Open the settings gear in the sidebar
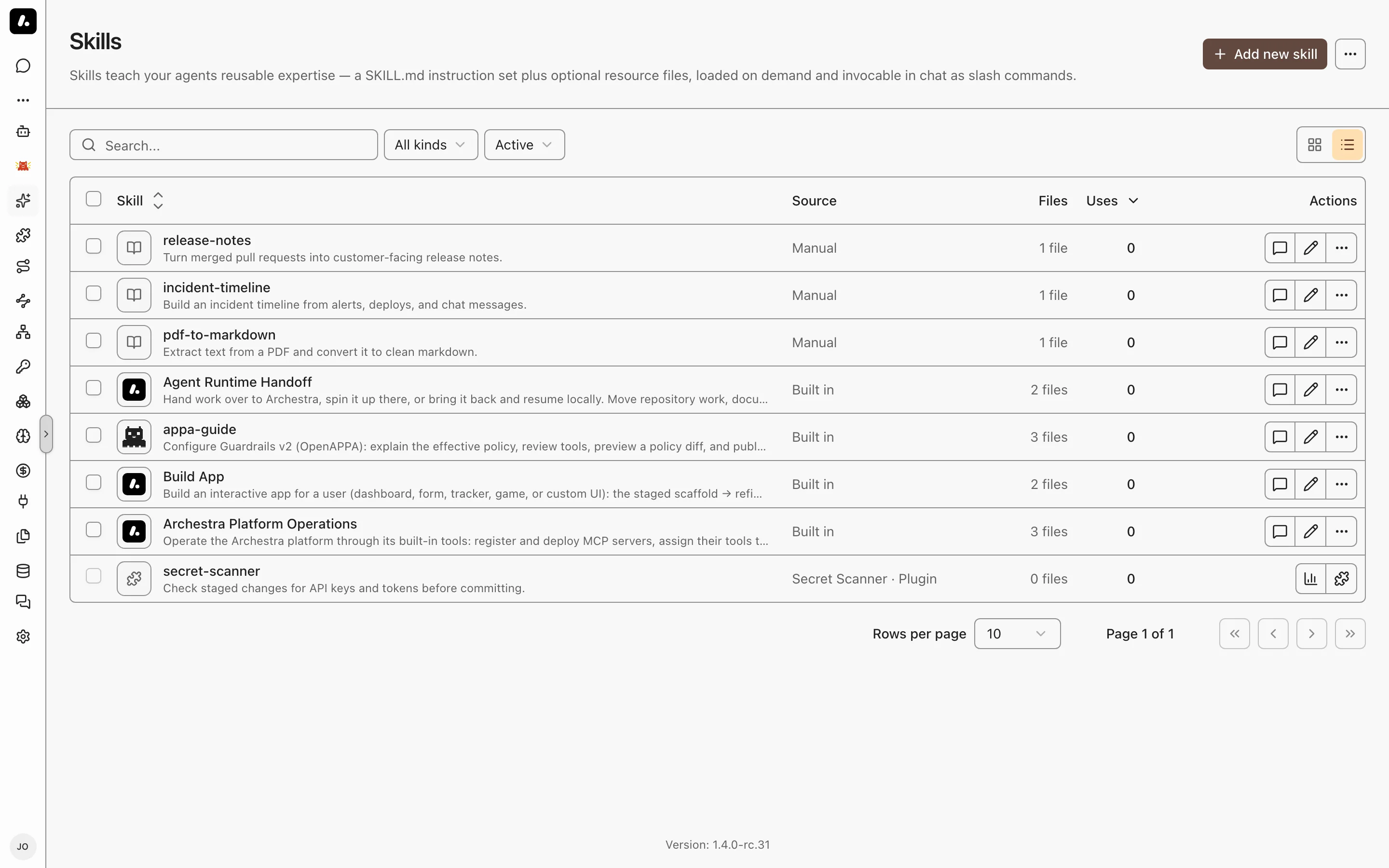This screenshot has width=1389, height=868. pos(23,636)
